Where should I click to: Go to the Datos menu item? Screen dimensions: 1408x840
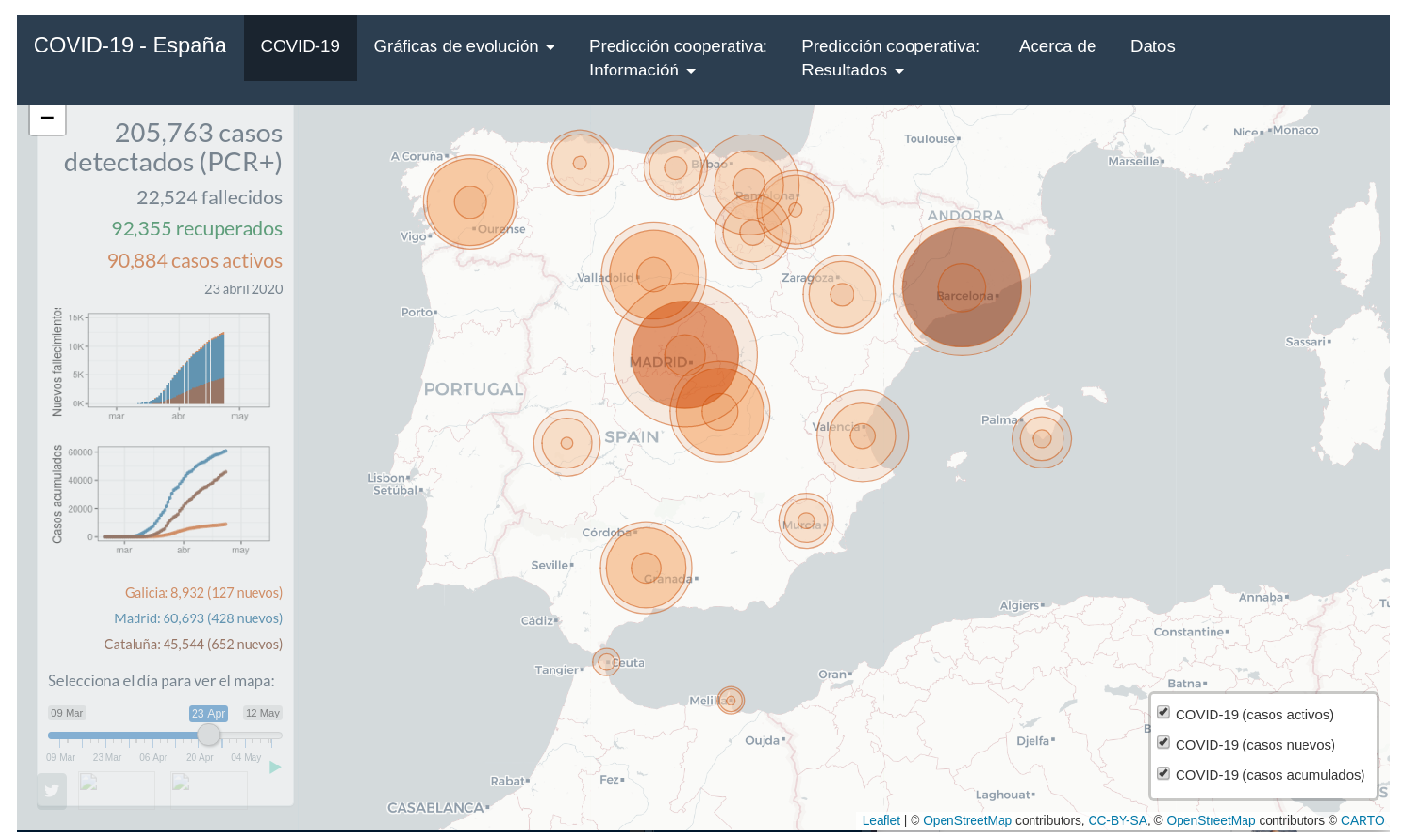point(1152,46)
